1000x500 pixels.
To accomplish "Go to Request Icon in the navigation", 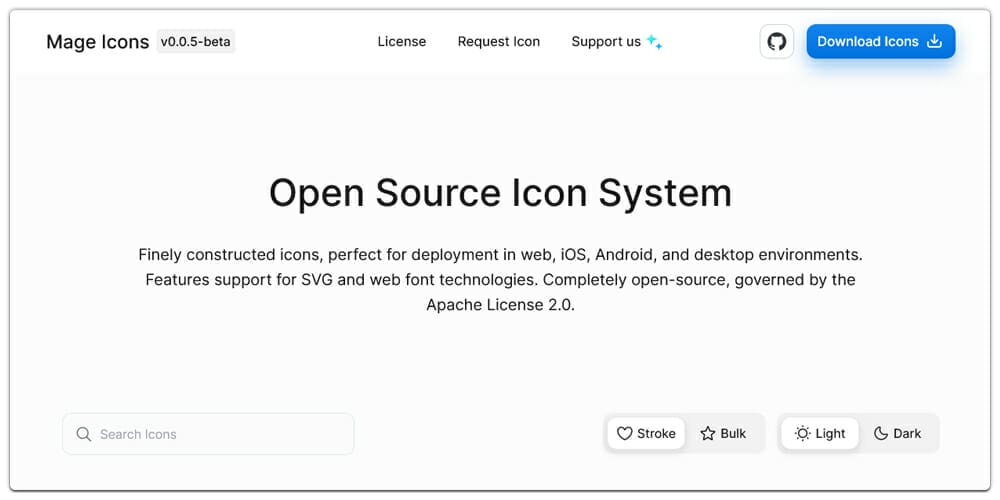I will (498, 42).
